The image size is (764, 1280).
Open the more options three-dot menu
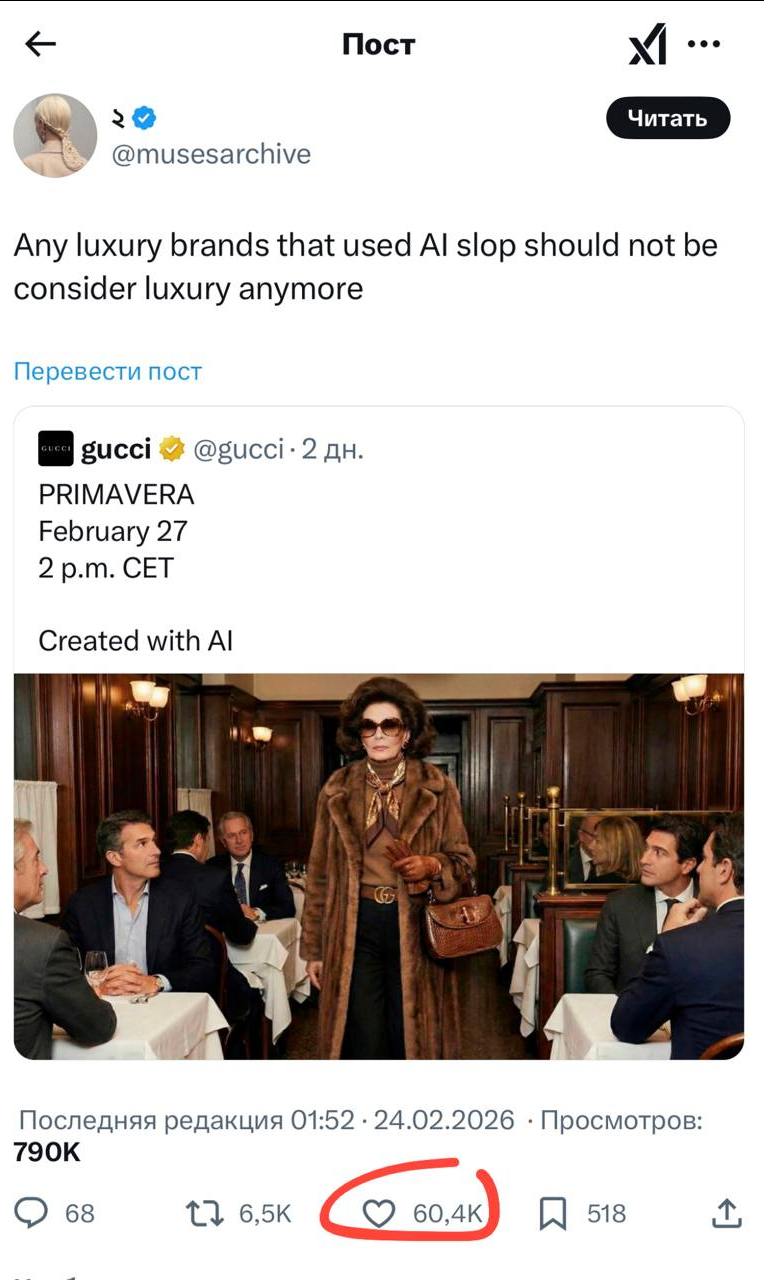706,43
